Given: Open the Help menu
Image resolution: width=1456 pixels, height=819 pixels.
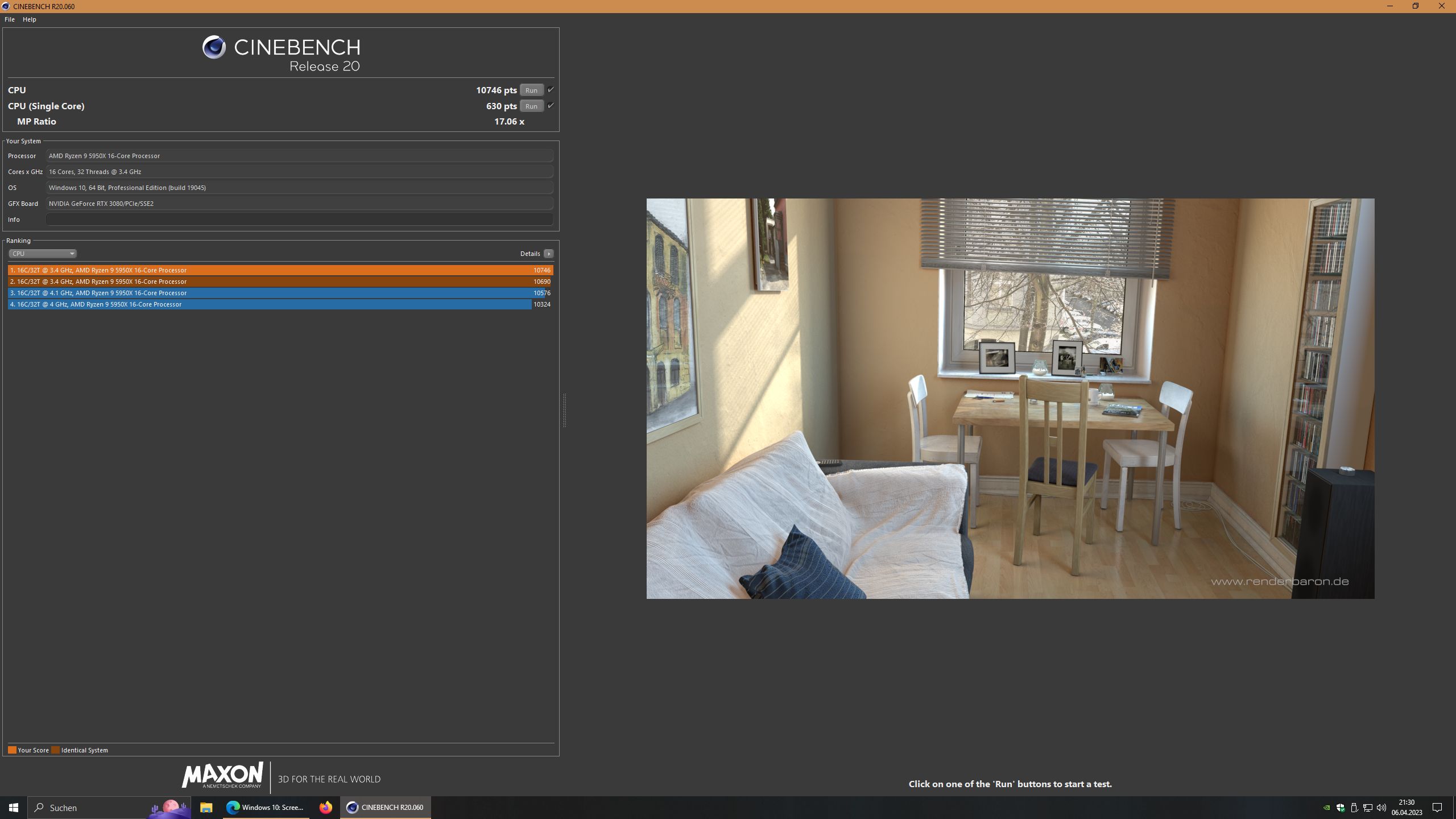Looking at the screenshot, I should [30, 19].
